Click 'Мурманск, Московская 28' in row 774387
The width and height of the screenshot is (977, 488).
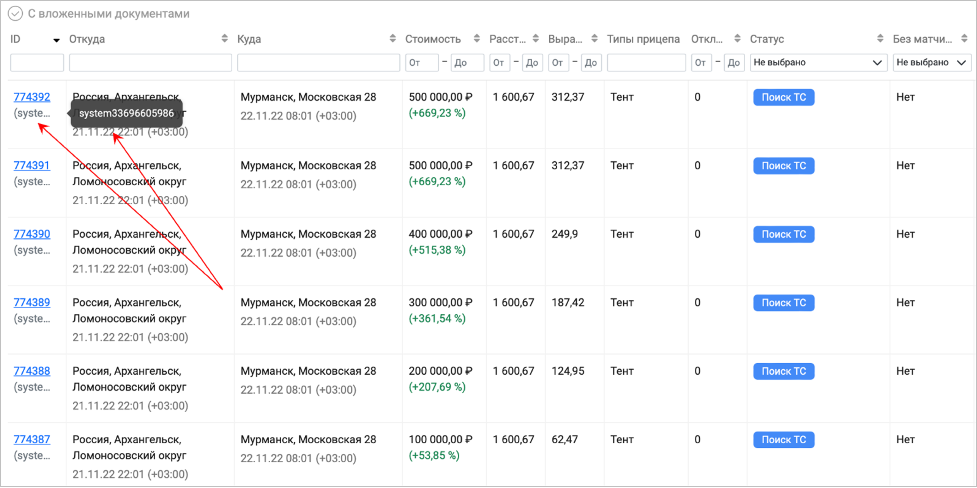pyautogui.click(x=308, y=440)
